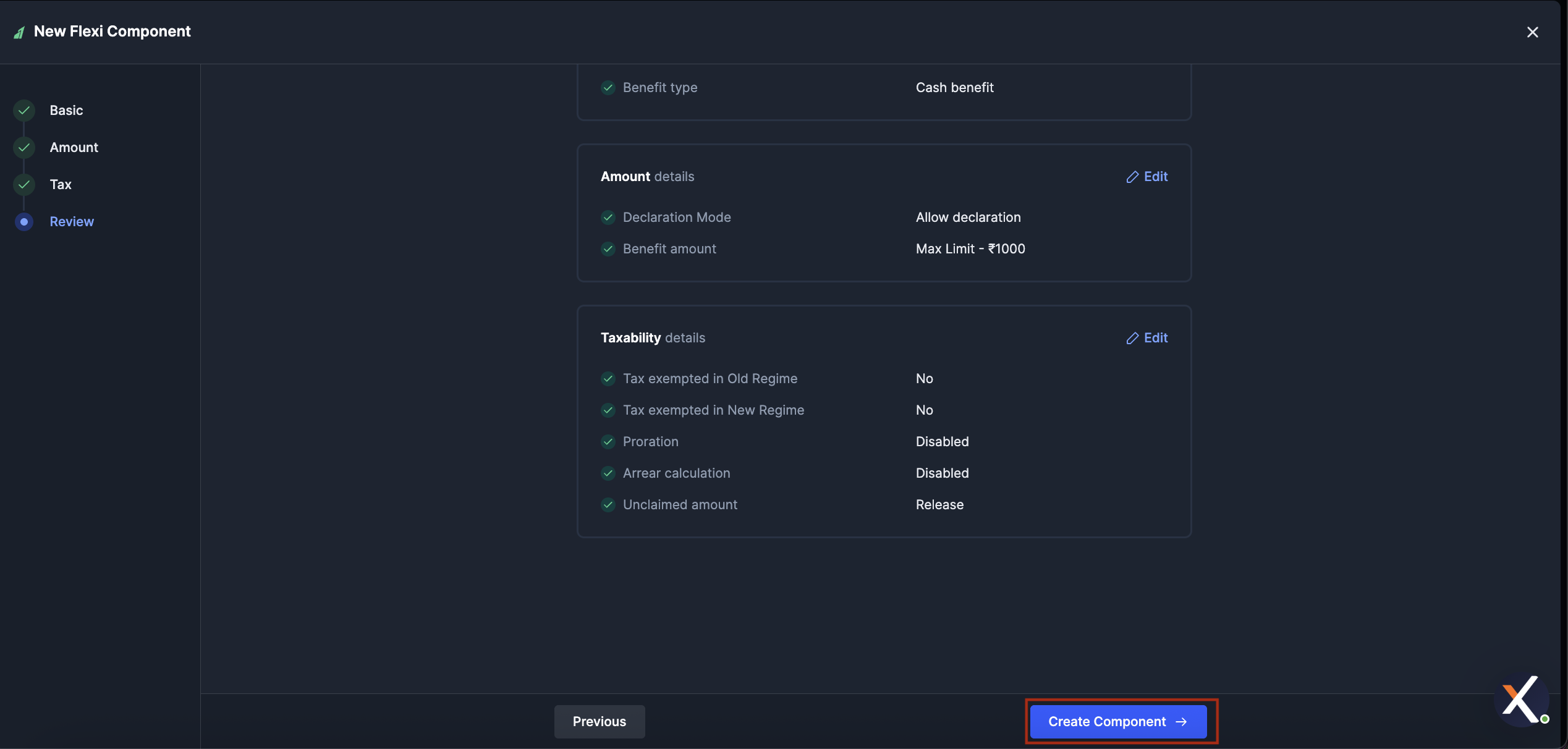Click the 'Arrear calculation' label
The width and height of the screenshot is (1568, 749).
pyautogui.click(x=676, y=473)
